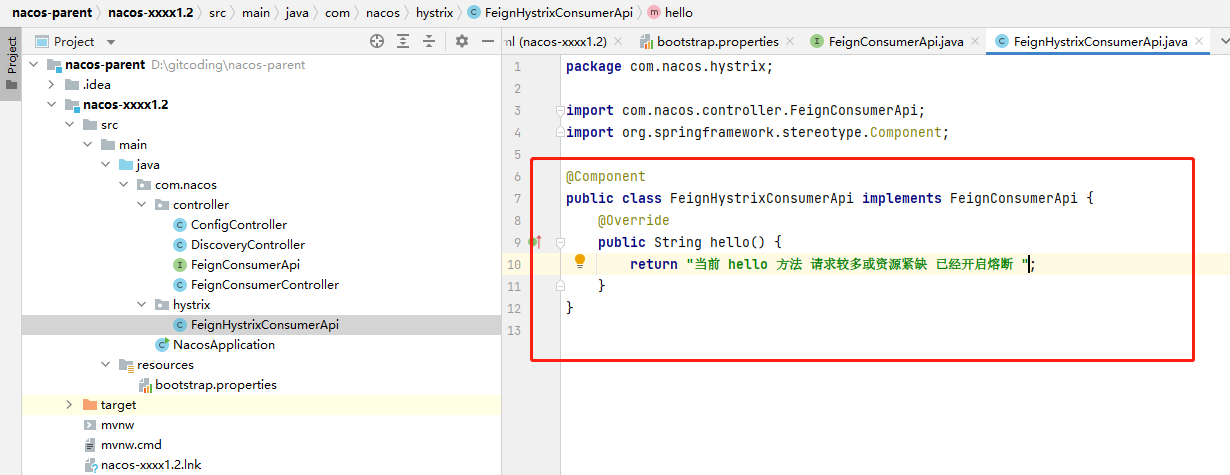The image size is (1230, 475).
Task: Toggle fold marker at the first import line
Action: click(559, 110)
